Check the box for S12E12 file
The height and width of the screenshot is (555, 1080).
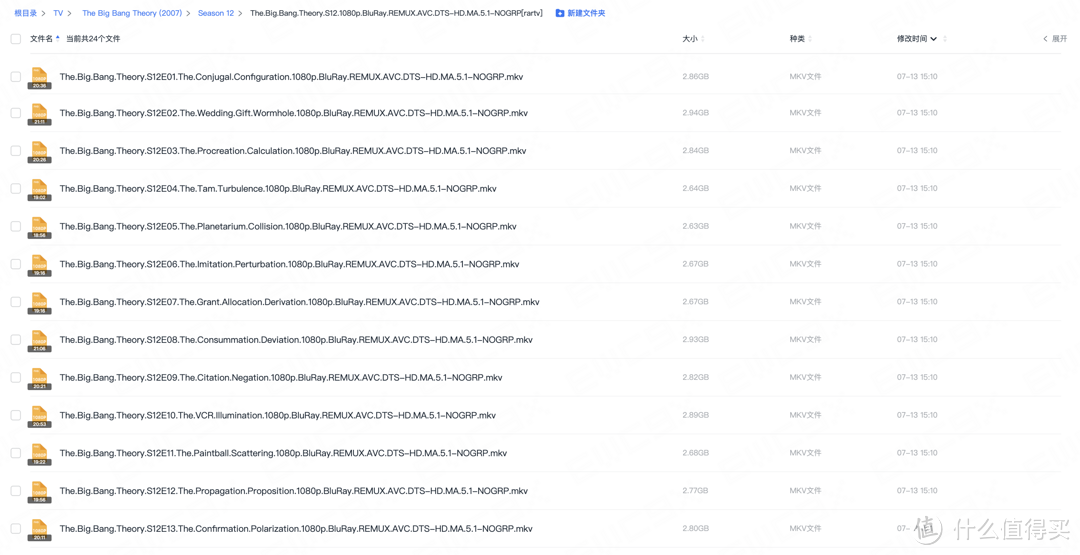15,492
